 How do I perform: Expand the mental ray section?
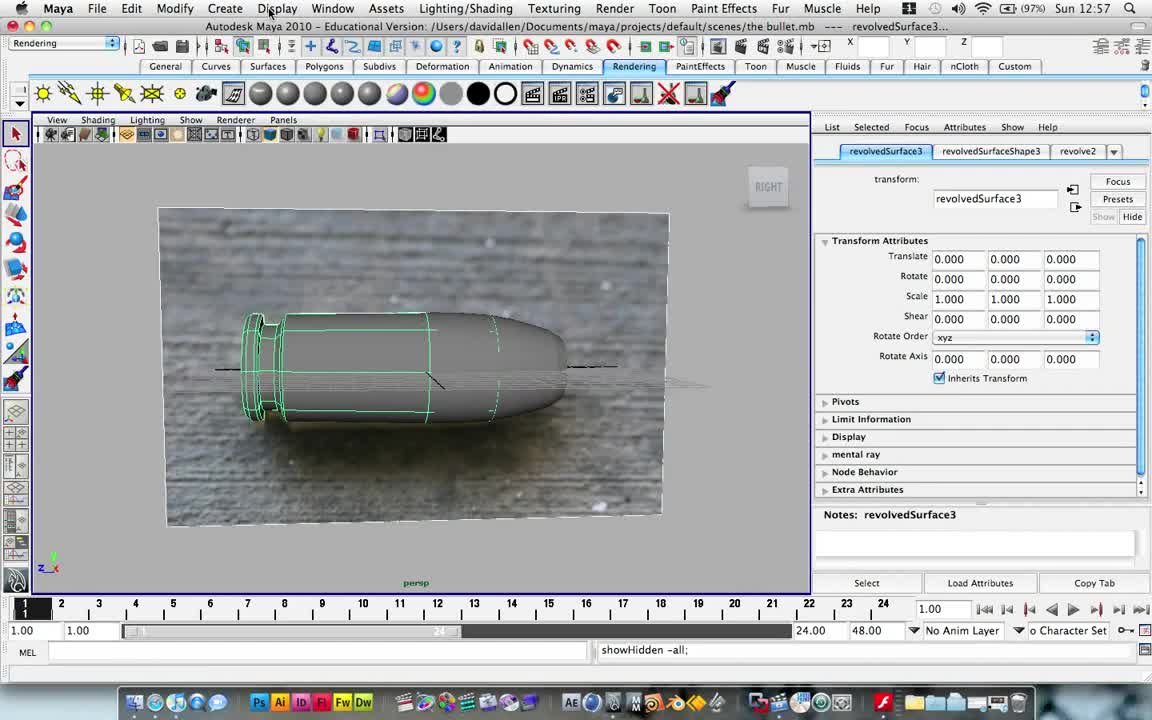824,456
